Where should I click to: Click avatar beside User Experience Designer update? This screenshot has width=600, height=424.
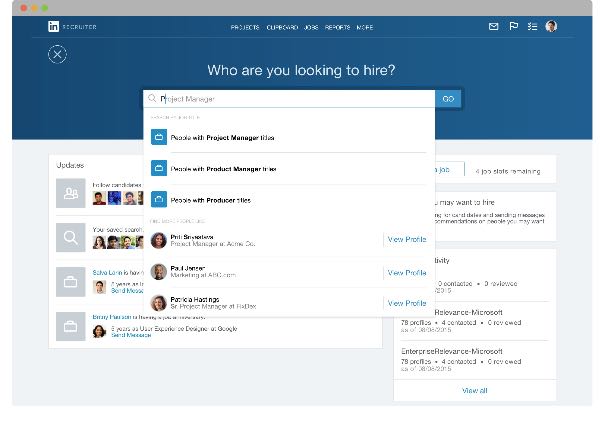pyautogui.click(x=99, y=331)
